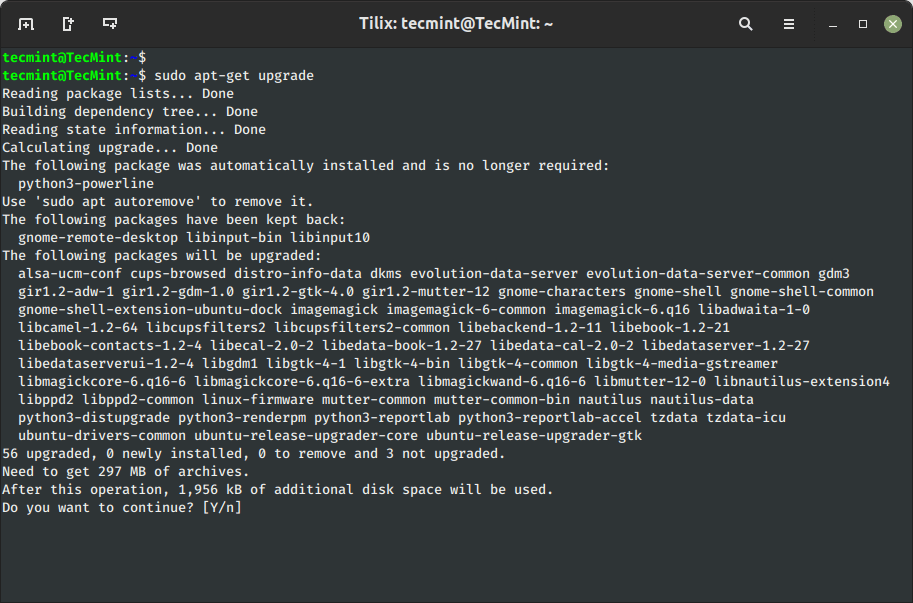Click the green close button
The image size is (913, 603).
891,23
